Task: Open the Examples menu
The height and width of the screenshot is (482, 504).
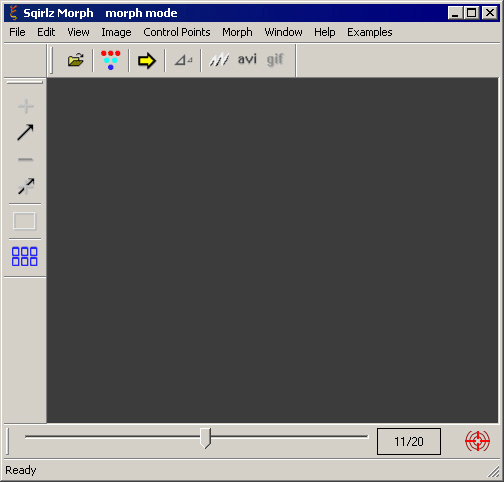Action: point(370,32)
